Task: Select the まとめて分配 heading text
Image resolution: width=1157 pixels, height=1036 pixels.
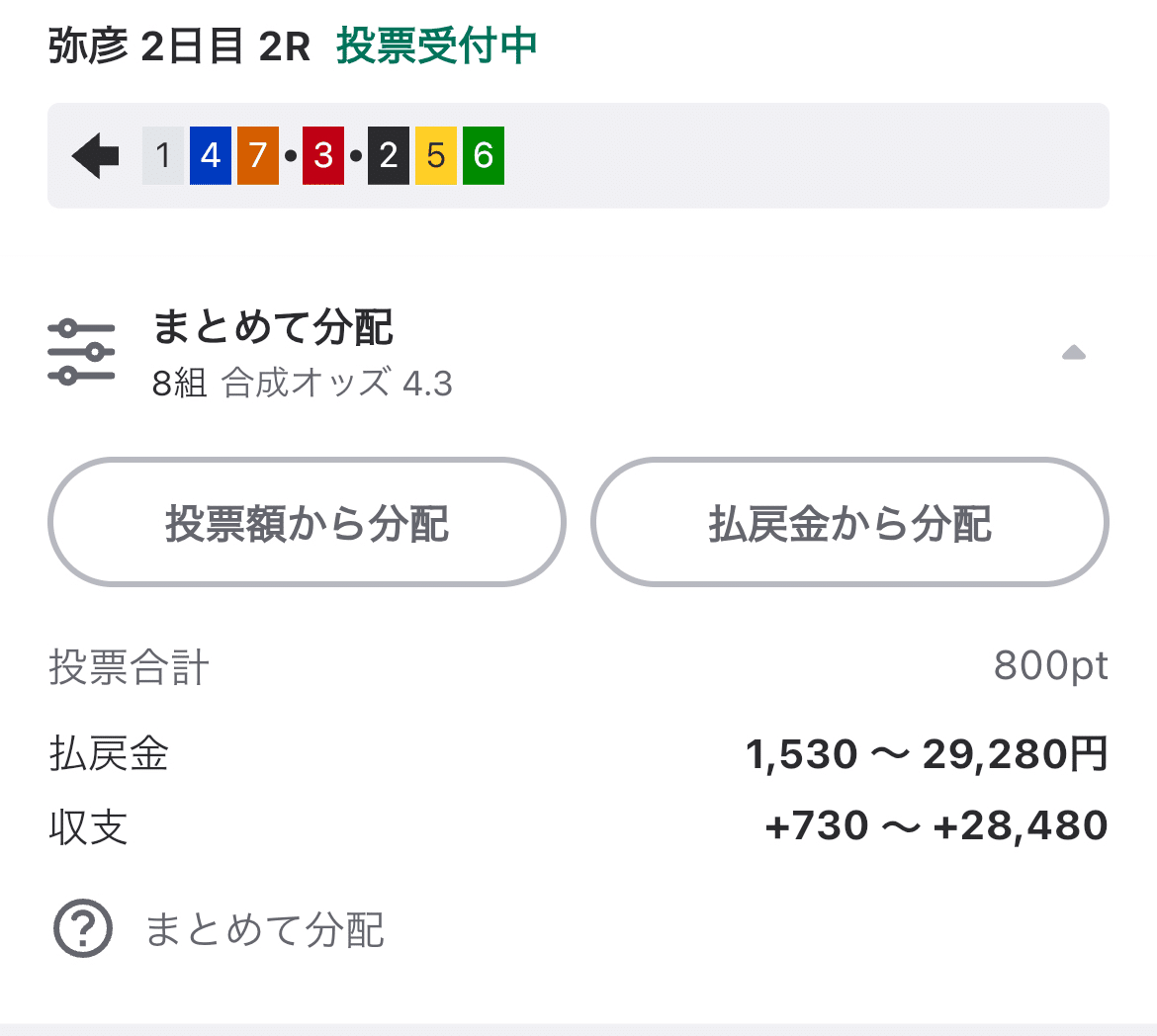Action: pos(273,330)
